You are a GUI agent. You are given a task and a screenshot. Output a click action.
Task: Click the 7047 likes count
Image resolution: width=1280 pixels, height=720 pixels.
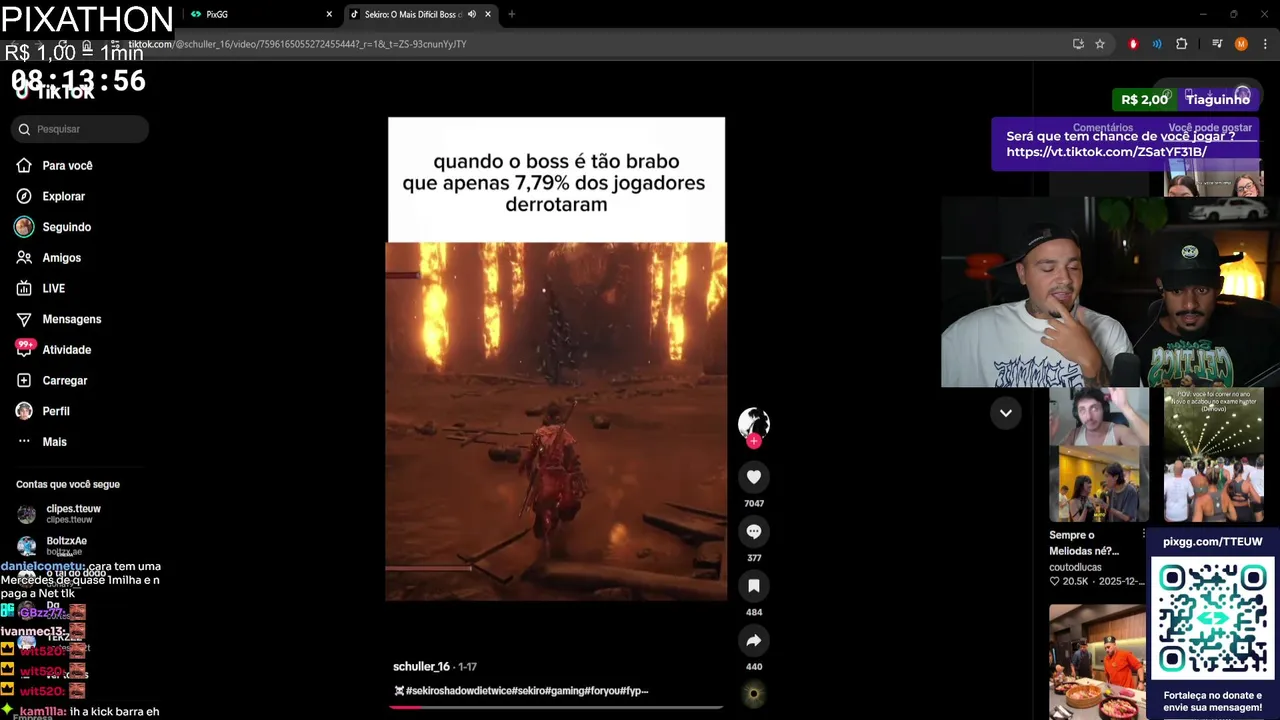point(754,503)
